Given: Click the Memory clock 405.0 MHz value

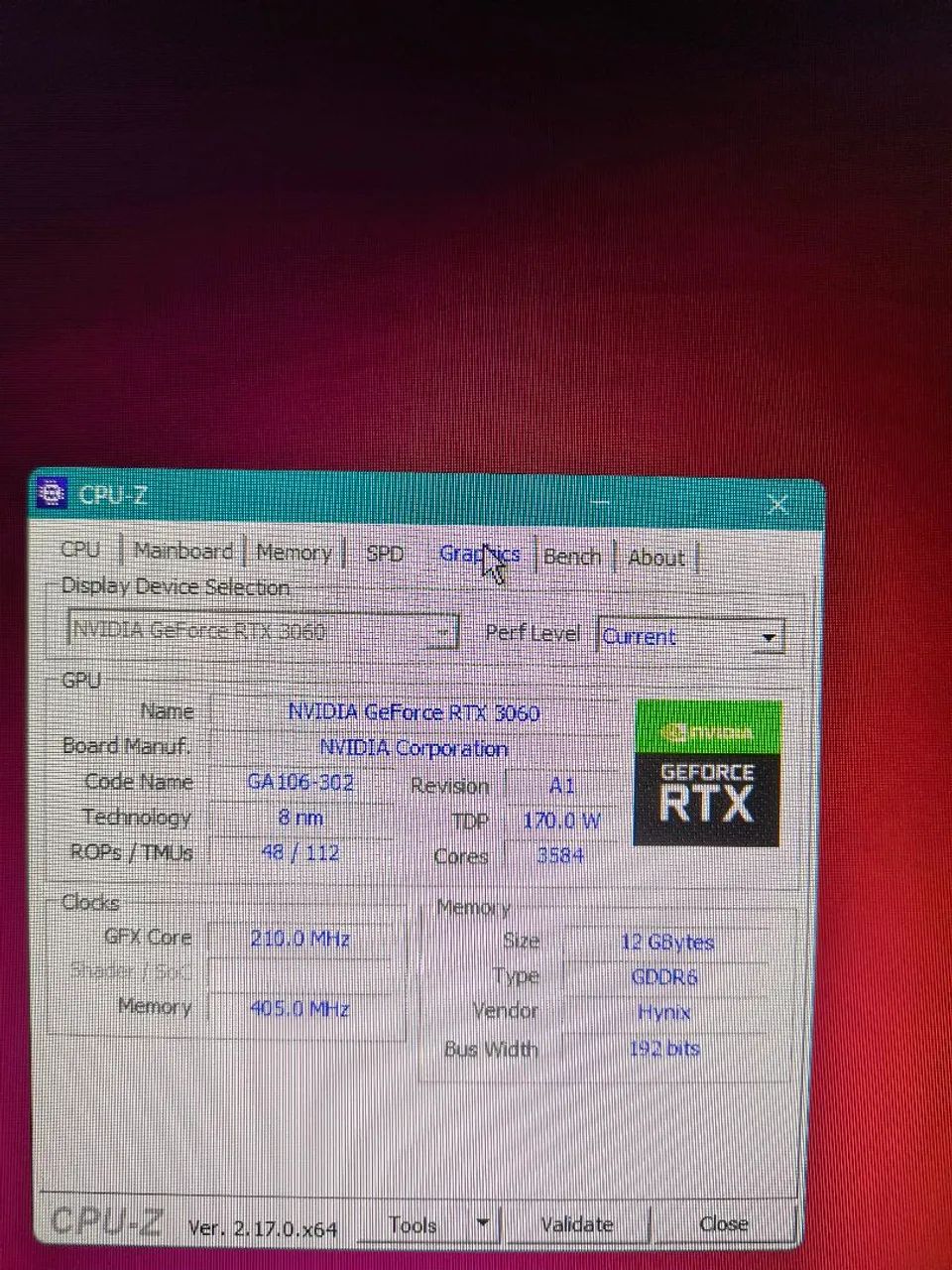Looking at the screenshot, I should [300, 1009].
